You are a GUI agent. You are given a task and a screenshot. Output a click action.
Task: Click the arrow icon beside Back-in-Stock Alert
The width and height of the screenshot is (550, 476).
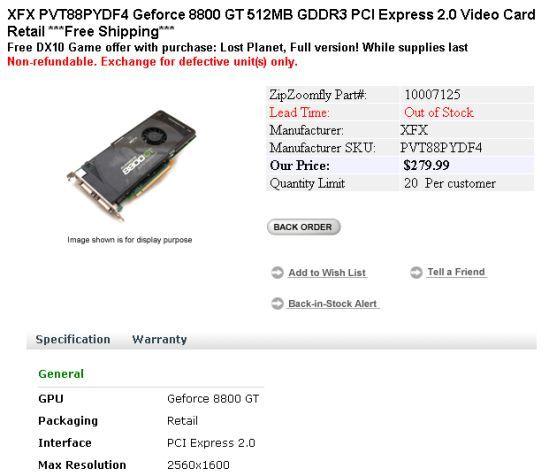(277, 303)
